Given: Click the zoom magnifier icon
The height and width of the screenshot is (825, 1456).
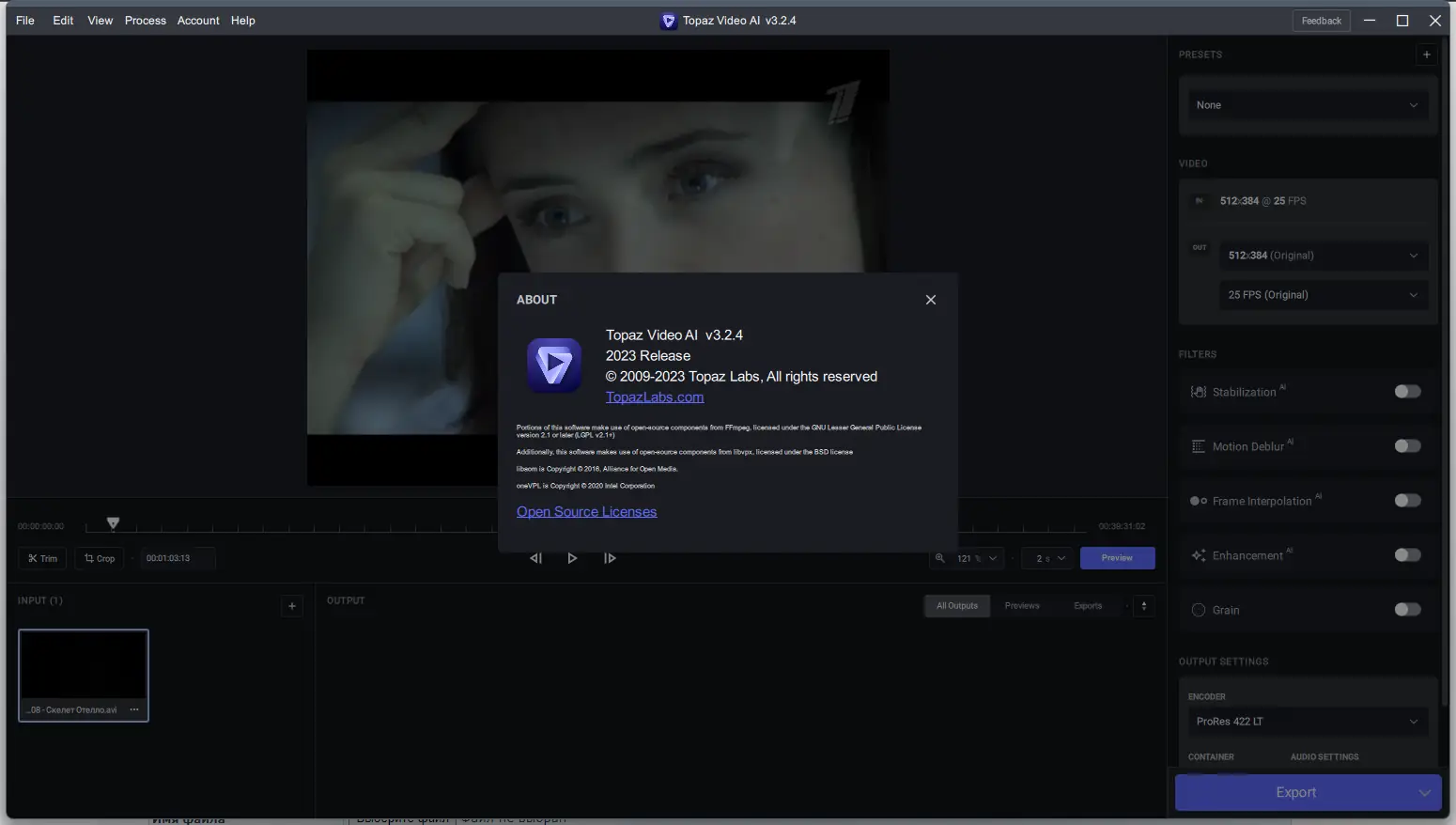Looking at the screenshot, I should pos(939,558).
